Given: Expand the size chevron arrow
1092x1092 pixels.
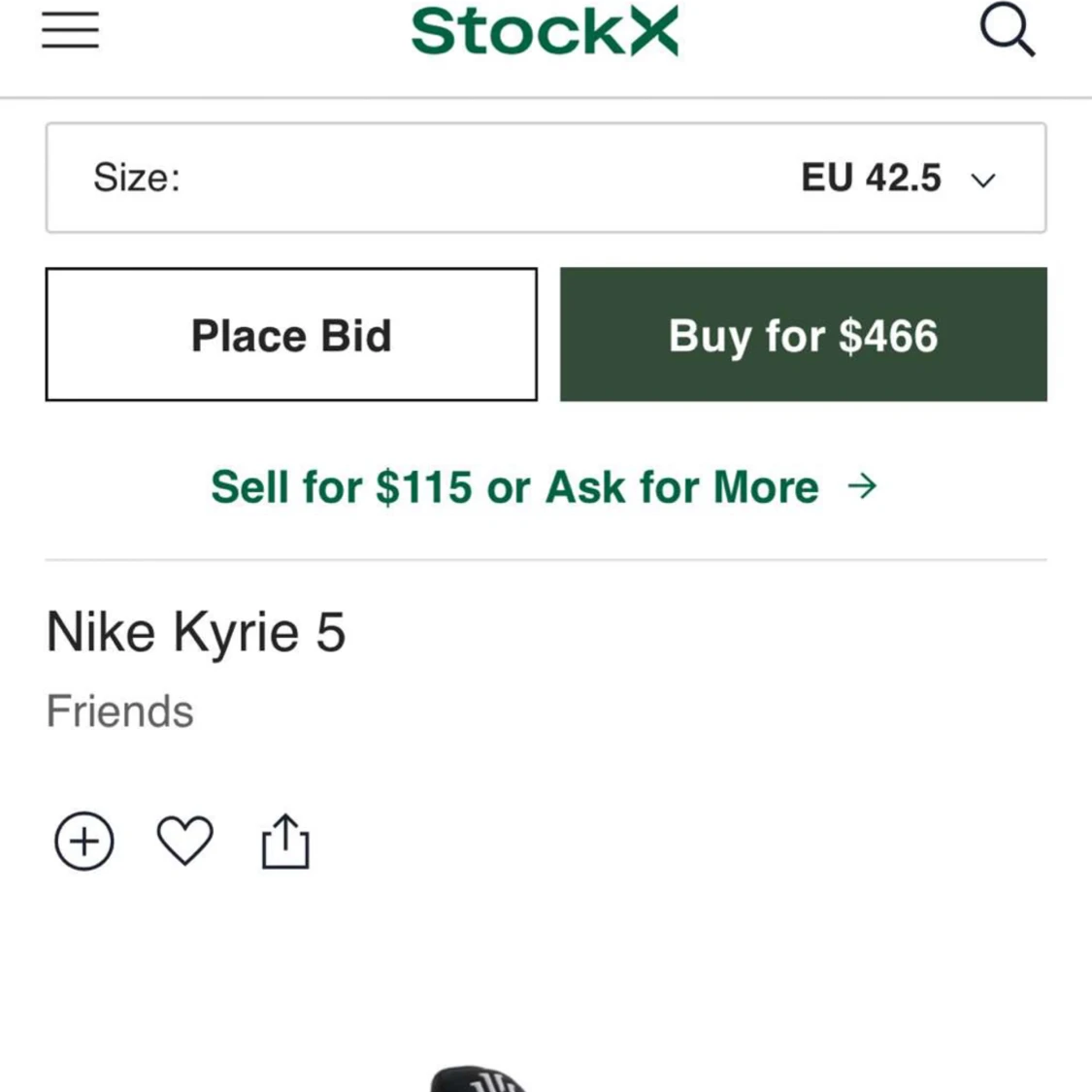Looking at the screenshot, I should click(982, 181).
